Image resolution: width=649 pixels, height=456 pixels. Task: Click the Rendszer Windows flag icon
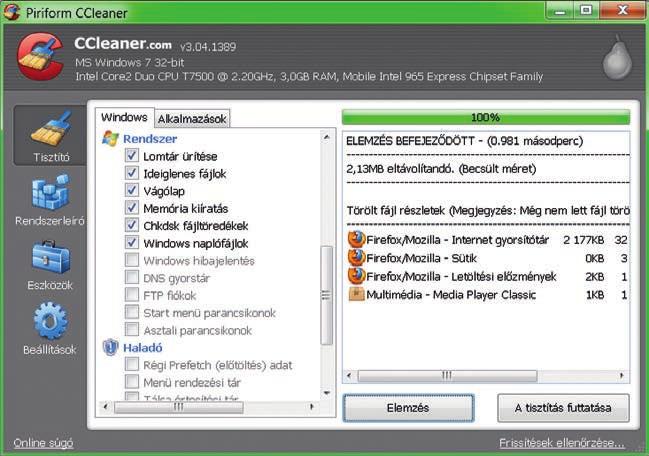[110, 139]
